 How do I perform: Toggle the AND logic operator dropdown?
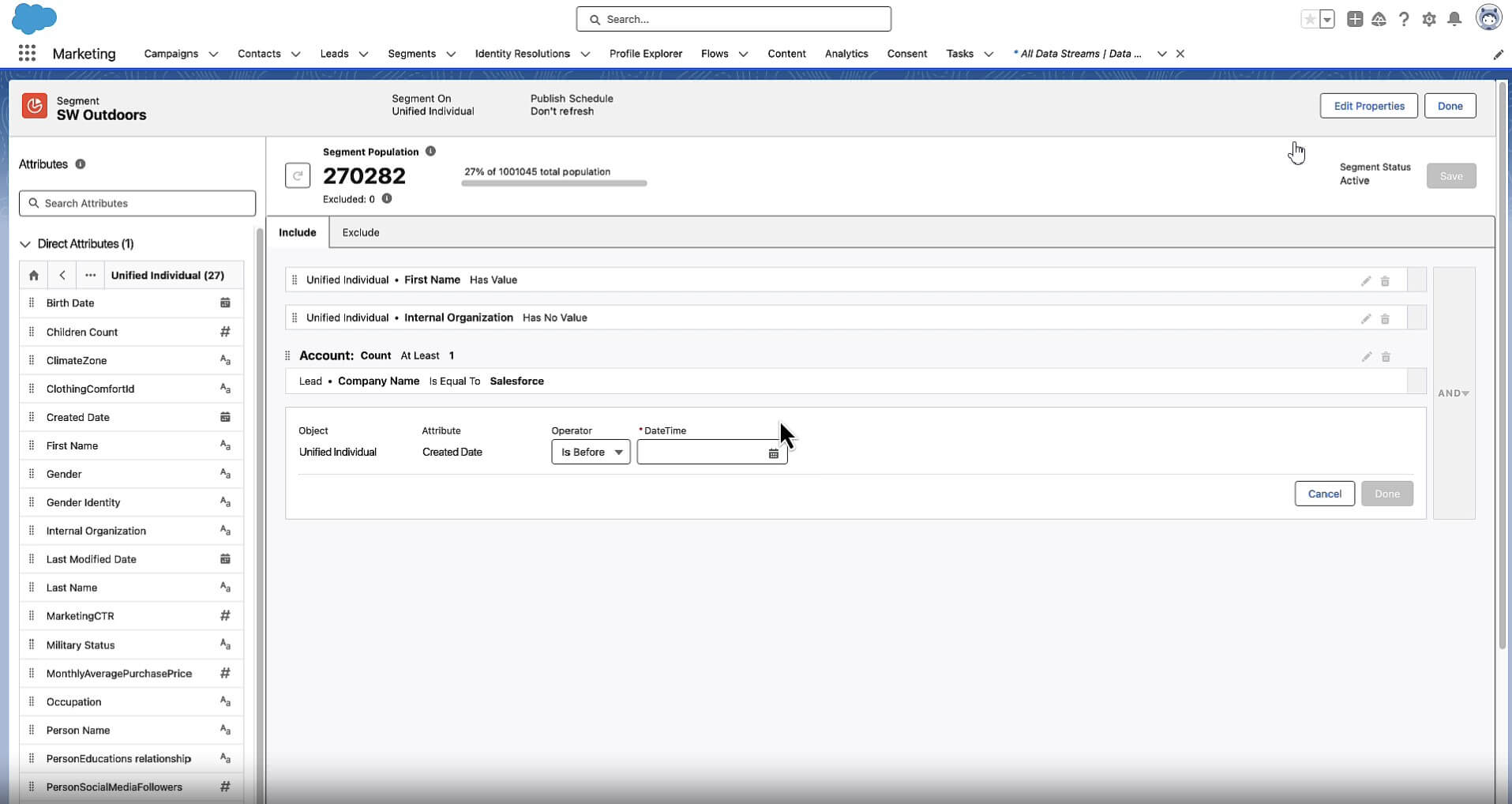[1454, 393]
